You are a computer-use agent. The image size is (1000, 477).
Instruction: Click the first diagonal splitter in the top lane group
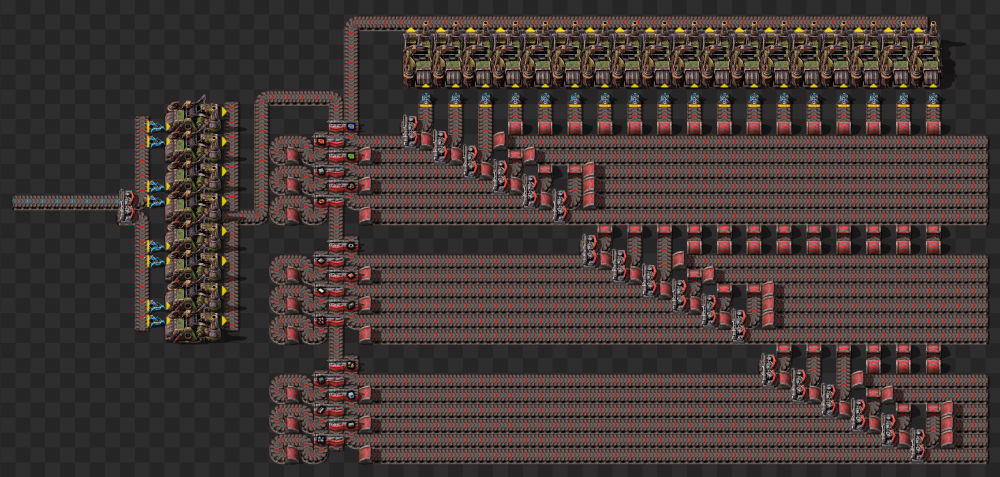tap(410, 132)
